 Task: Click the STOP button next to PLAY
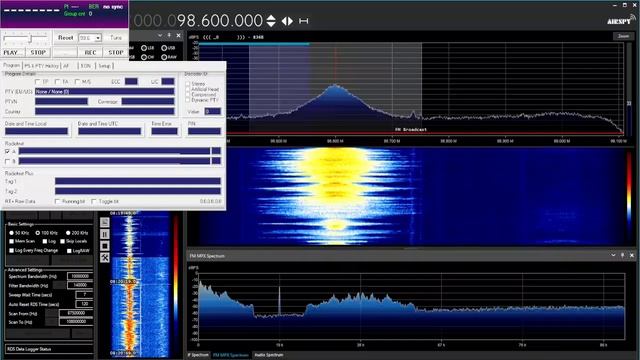coord(38,52)
